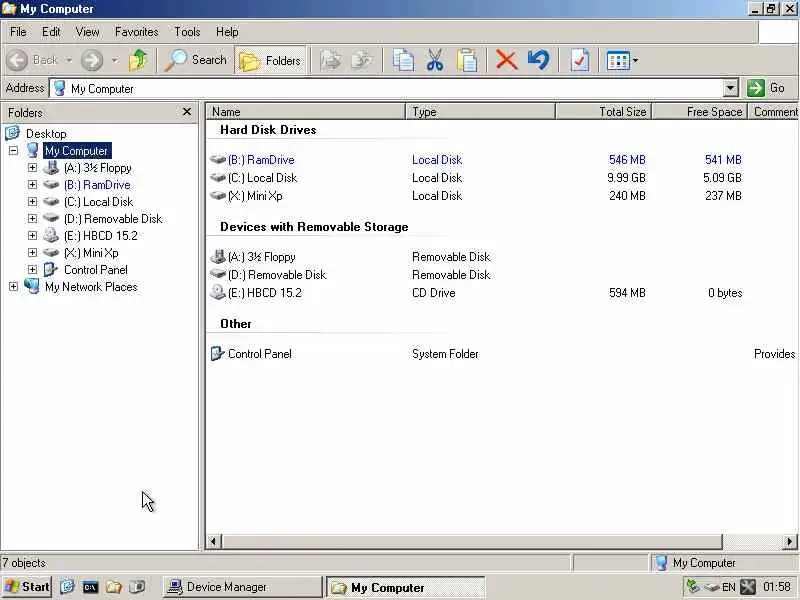Open the File menu
Screen dimensions: 800x600
18,32
